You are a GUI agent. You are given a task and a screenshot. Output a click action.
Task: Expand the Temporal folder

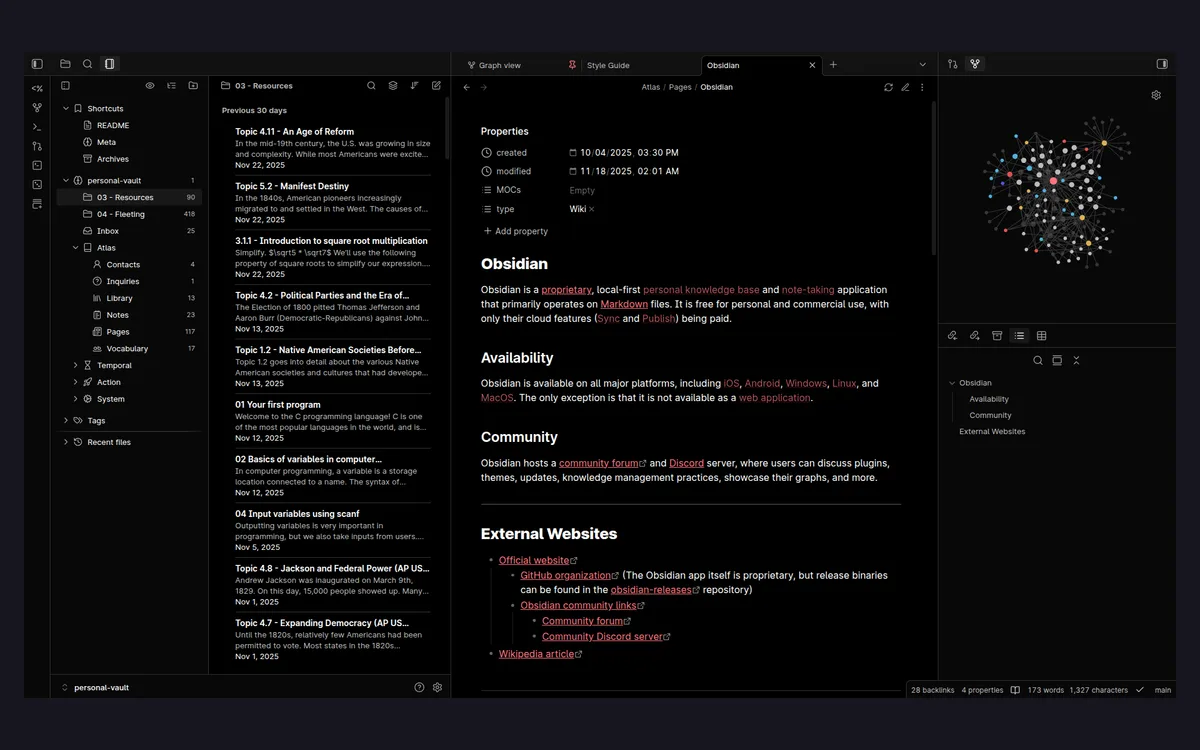(76, 366)
